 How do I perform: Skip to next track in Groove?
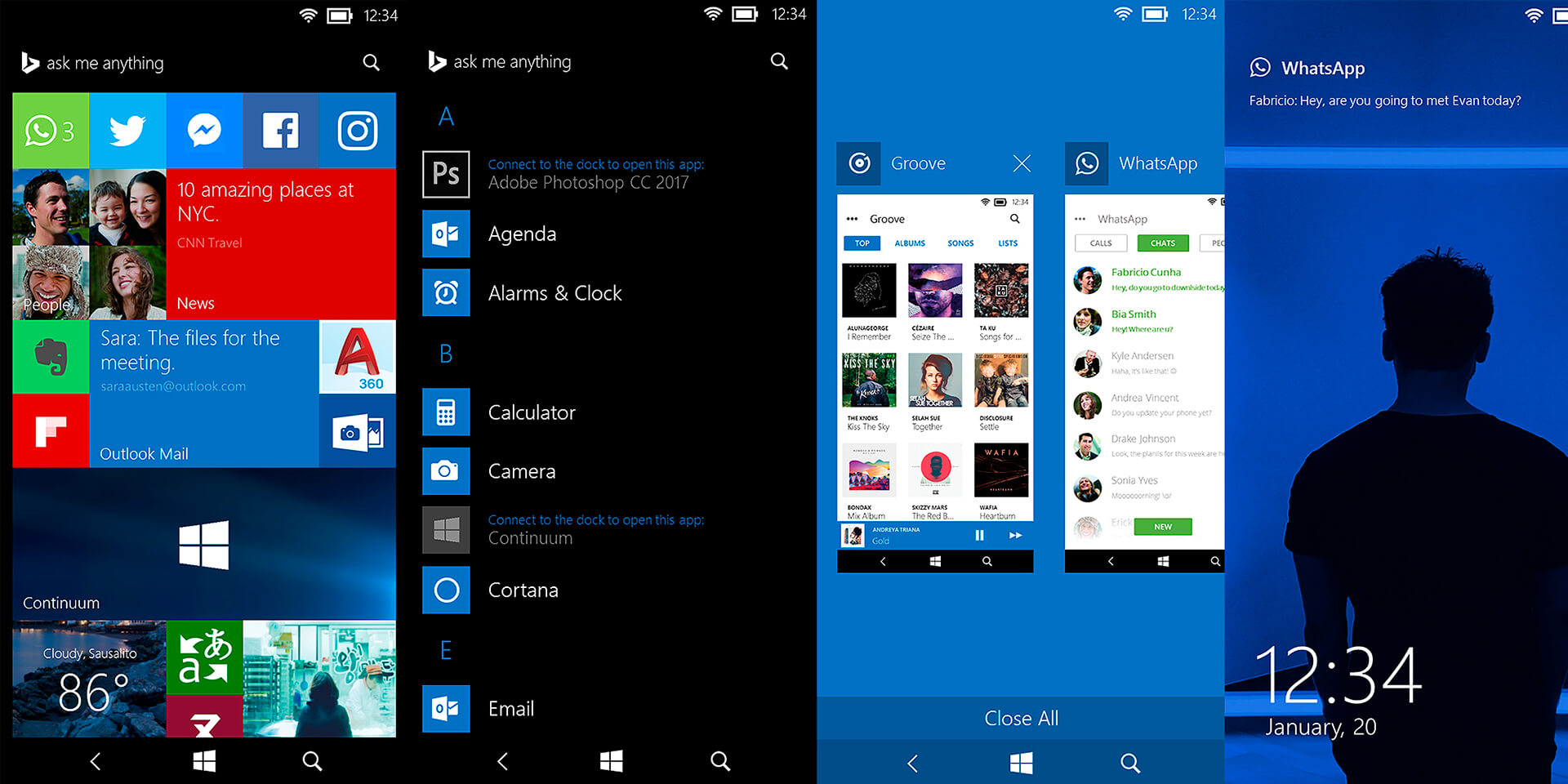pyautogui.click(x=1015, y=536)
